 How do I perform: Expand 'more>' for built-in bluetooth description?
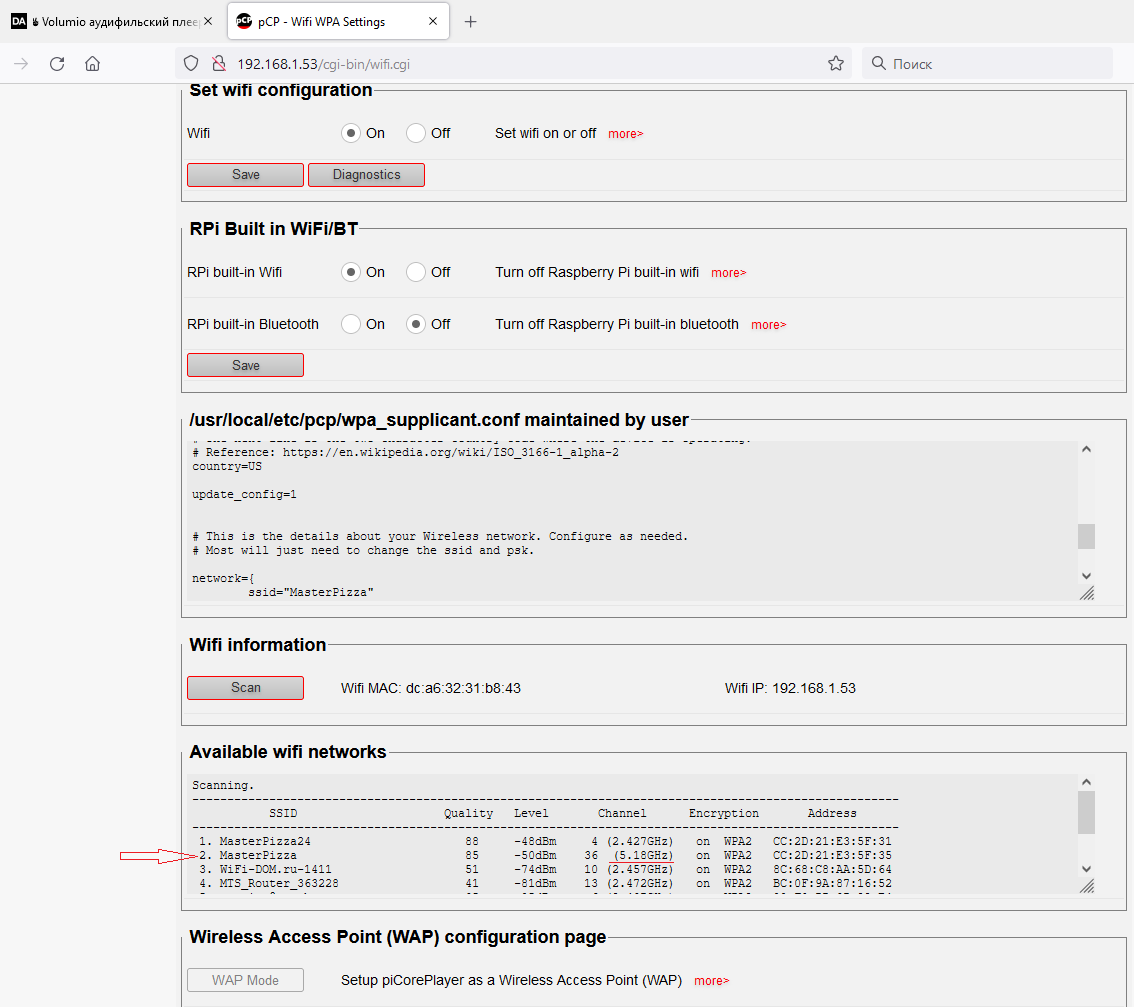(x=768, y=325)
